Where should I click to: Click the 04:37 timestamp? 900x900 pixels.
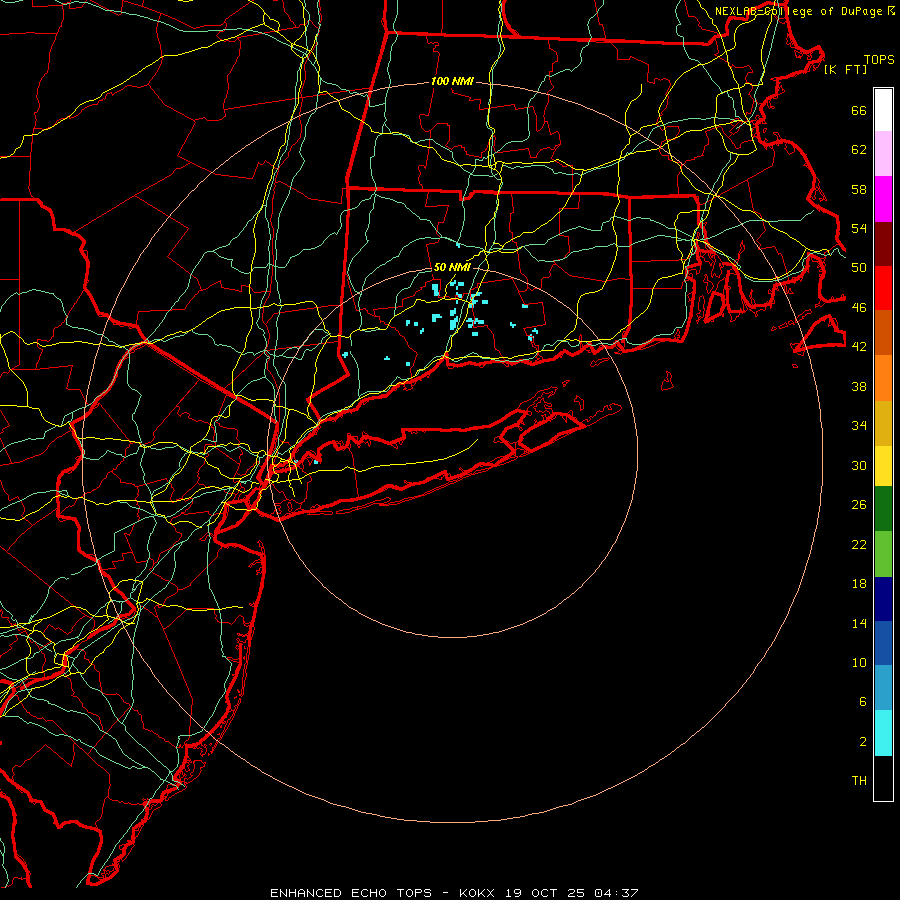[616, 893]
